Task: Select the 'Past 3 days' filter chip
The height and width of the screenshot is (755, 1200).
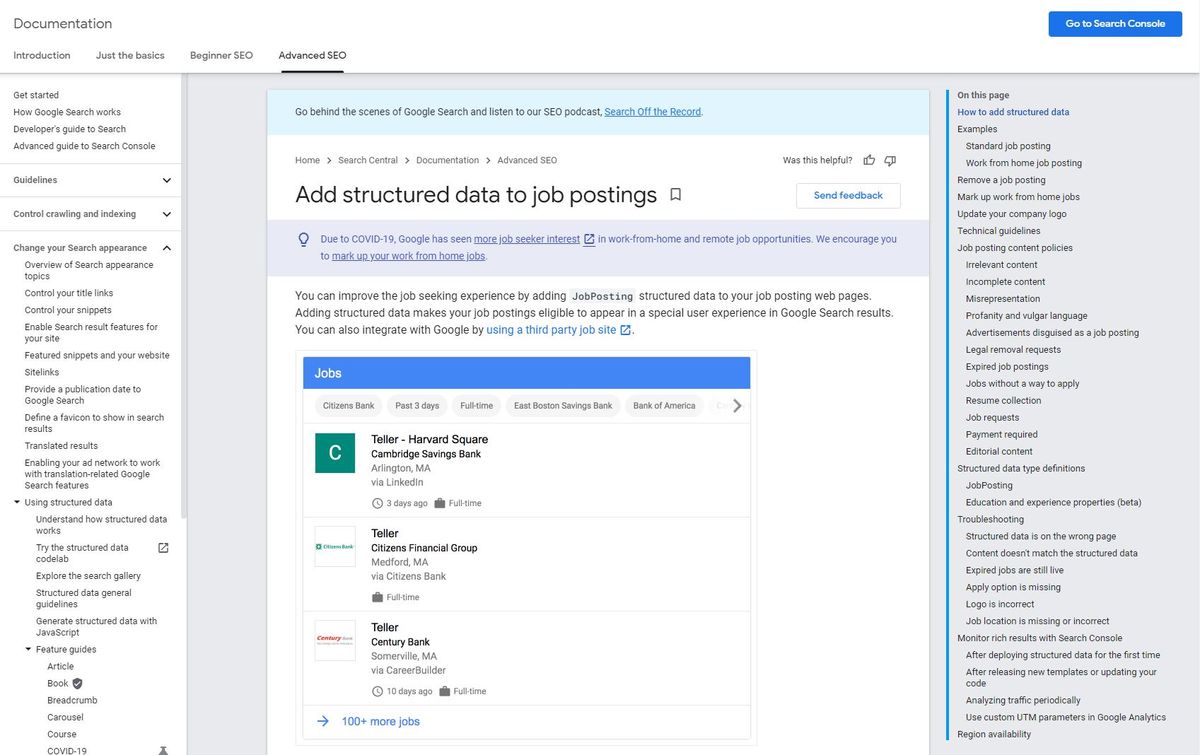Action: click(x=416, y=406)
